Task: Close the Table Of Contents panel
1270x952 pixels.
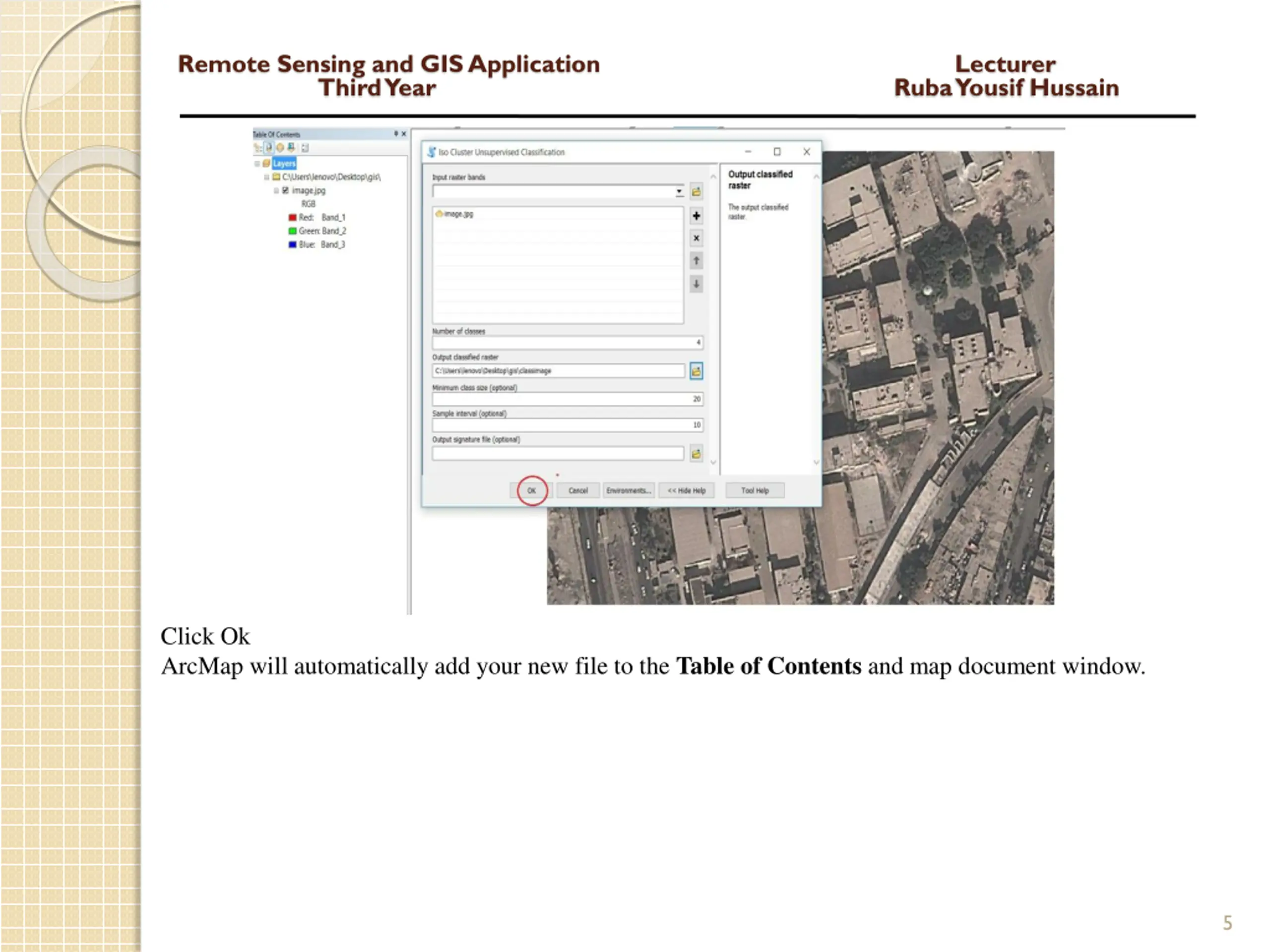Action: tap(404, 134)
